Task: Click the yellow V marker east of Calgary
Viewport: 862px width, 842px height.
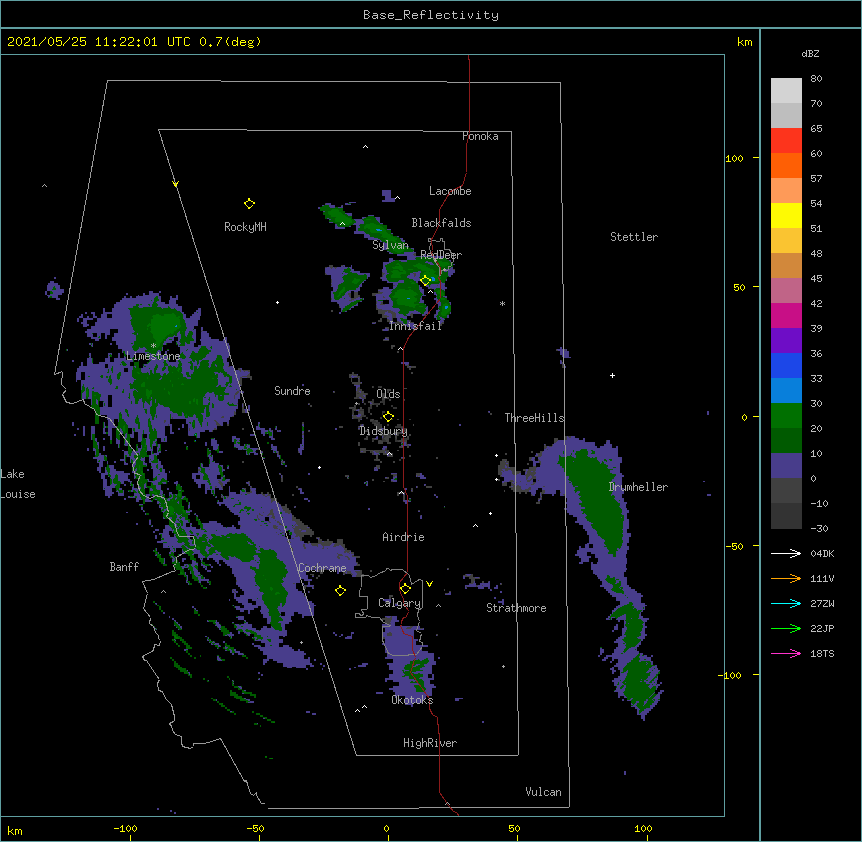Action: (429, 584)
